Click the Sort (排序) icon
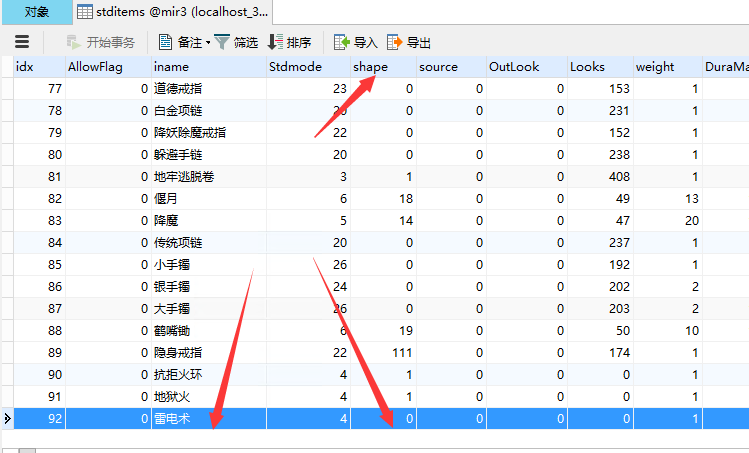This screenshot has height=453, width=749. 275,42
